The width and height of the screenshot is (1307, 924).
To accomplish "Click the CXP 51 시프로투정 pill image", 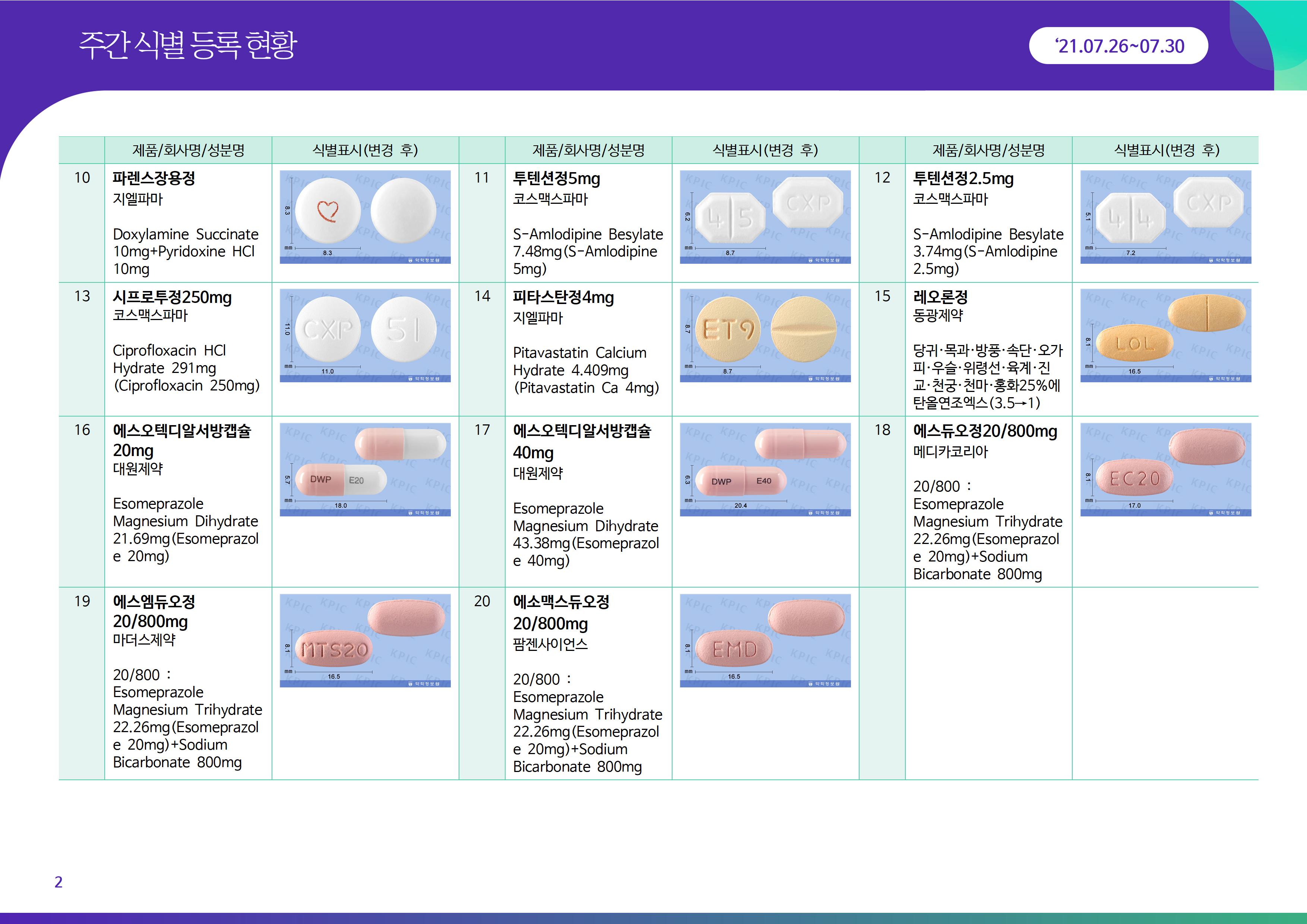I will point(365,335).
